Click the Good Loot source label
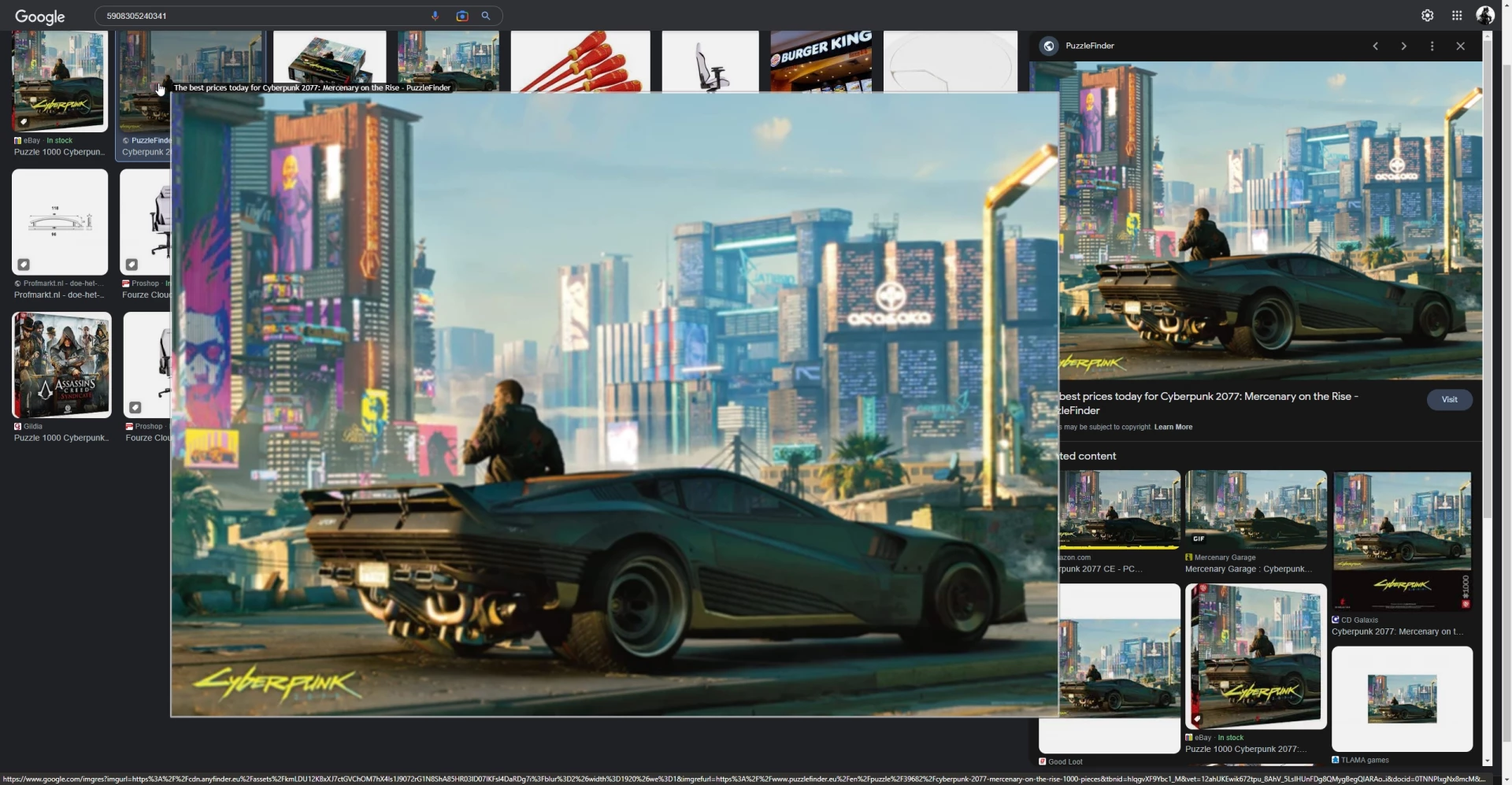 click(1065, 761)
